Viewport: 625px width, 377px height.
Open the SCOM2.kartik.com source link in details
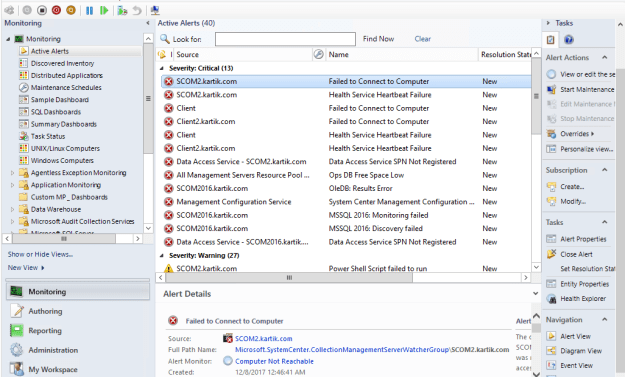tap(263, 339)
